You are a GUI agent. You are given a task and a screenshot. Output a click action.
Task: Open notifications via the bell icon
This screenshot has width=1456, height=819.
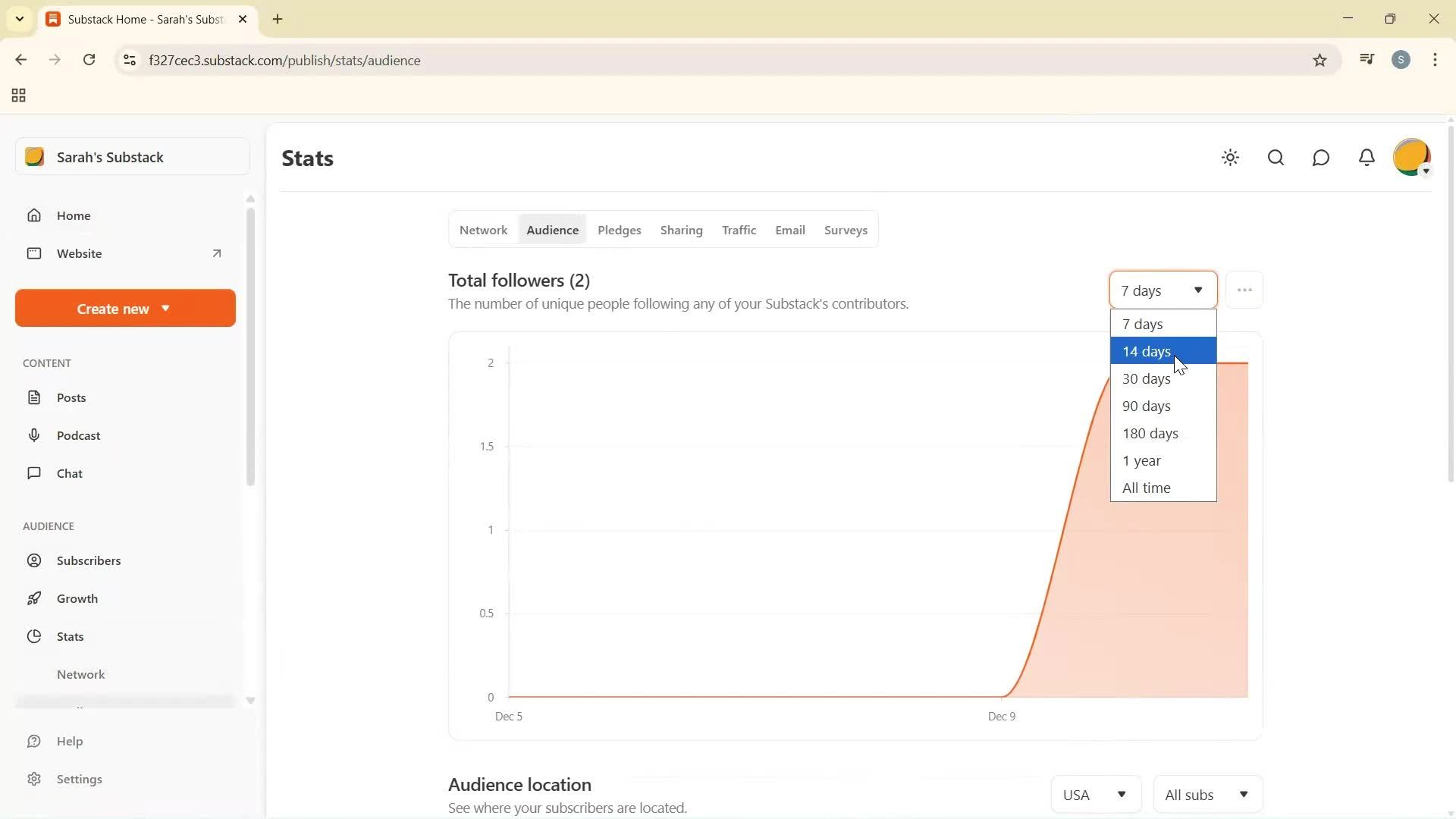click(1366, 158)
